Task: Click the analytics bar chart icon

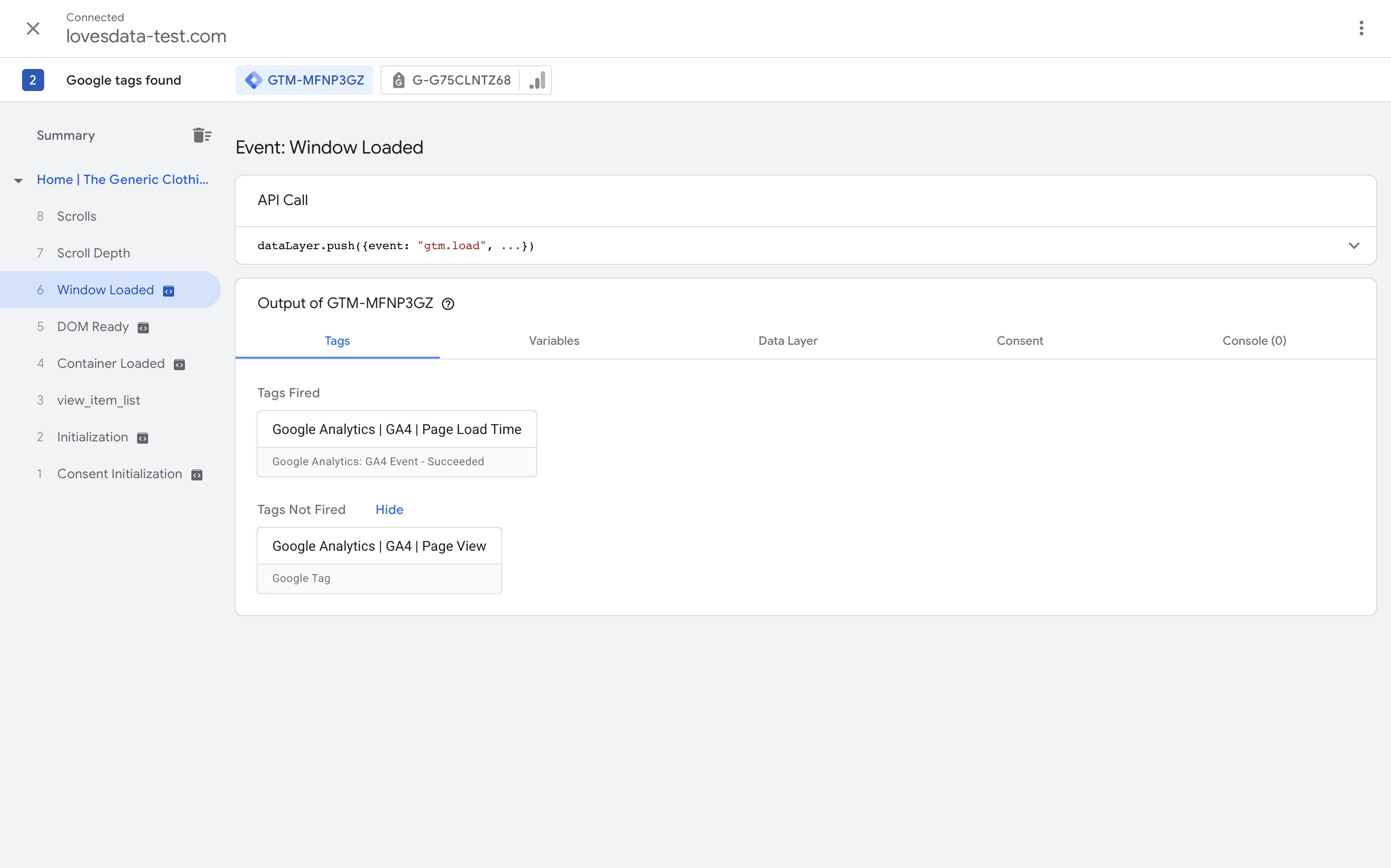Action: coord(537,80)
